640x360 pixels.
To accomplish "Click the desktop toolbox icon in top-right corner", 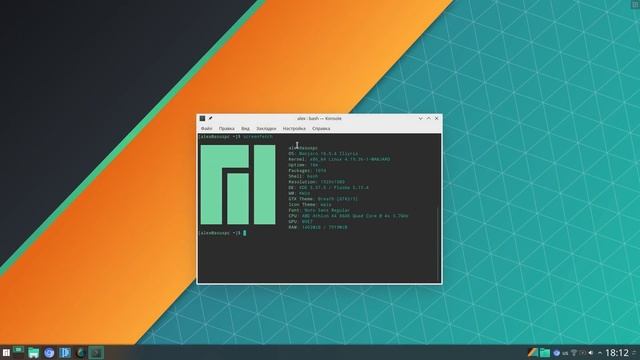I will pyautogui.click(x=636, y=4).
